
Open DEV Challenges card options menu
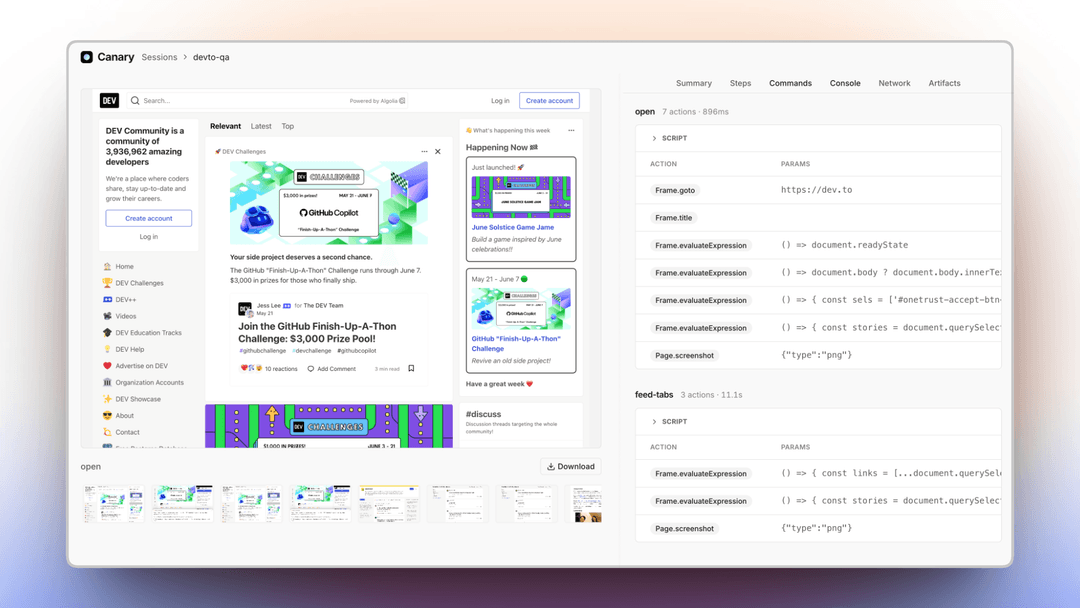(x=424, y=151)
